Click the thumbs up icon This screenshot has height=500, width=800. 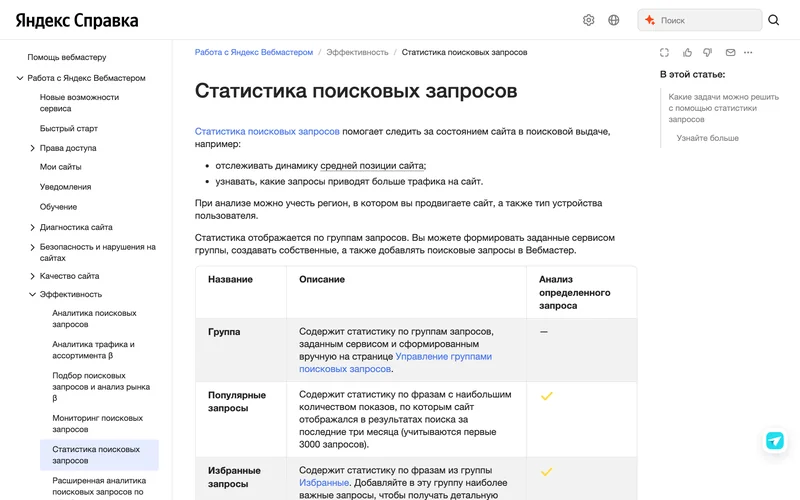tap(687, 53)
